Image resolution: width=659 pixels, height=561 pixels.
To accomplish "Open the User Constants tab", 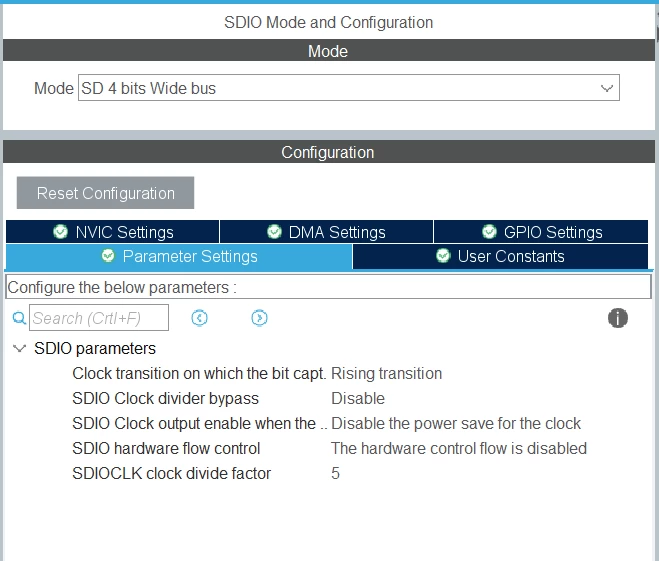I will pyautogui.click(x=500, y=256).
